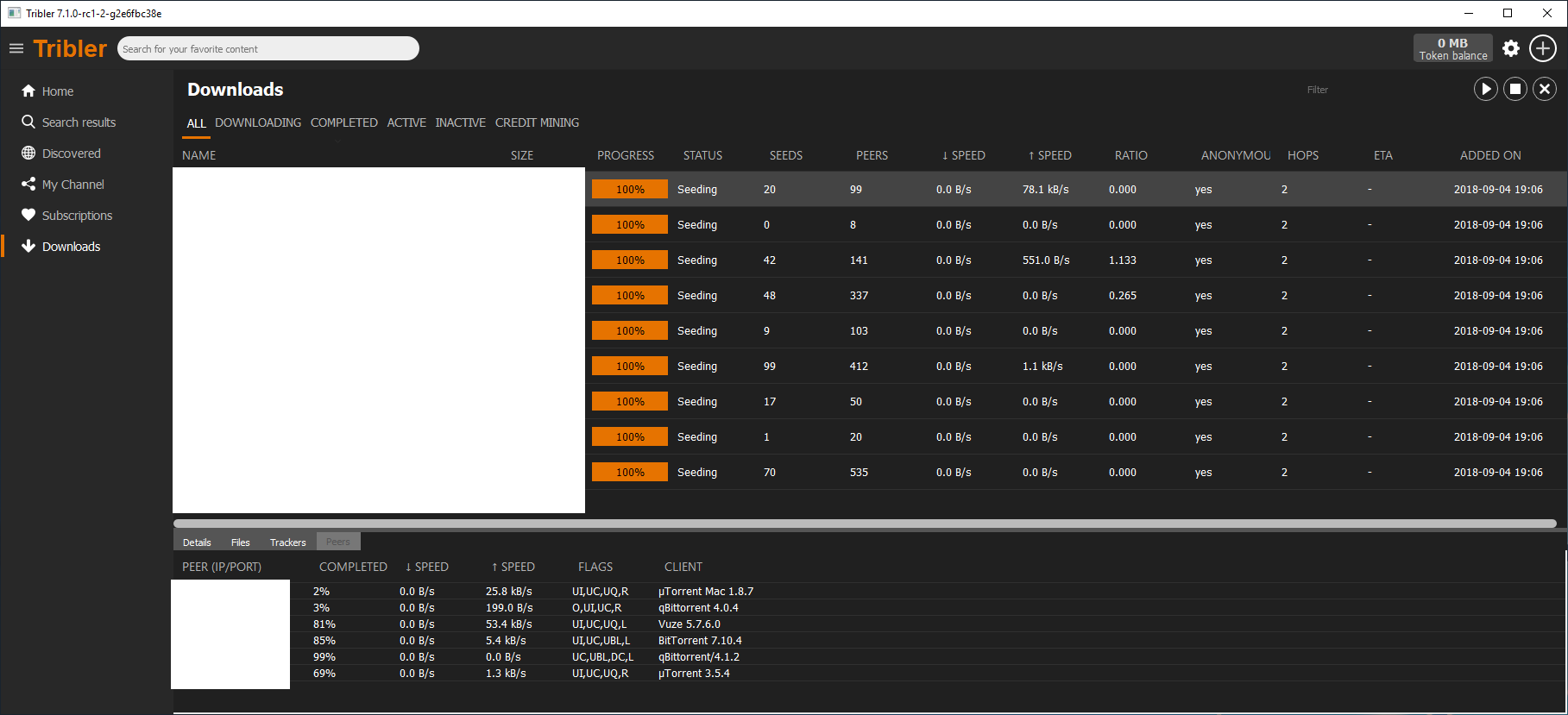
Task: Open the Files tab in lower panel
Action: pos(240,542)
